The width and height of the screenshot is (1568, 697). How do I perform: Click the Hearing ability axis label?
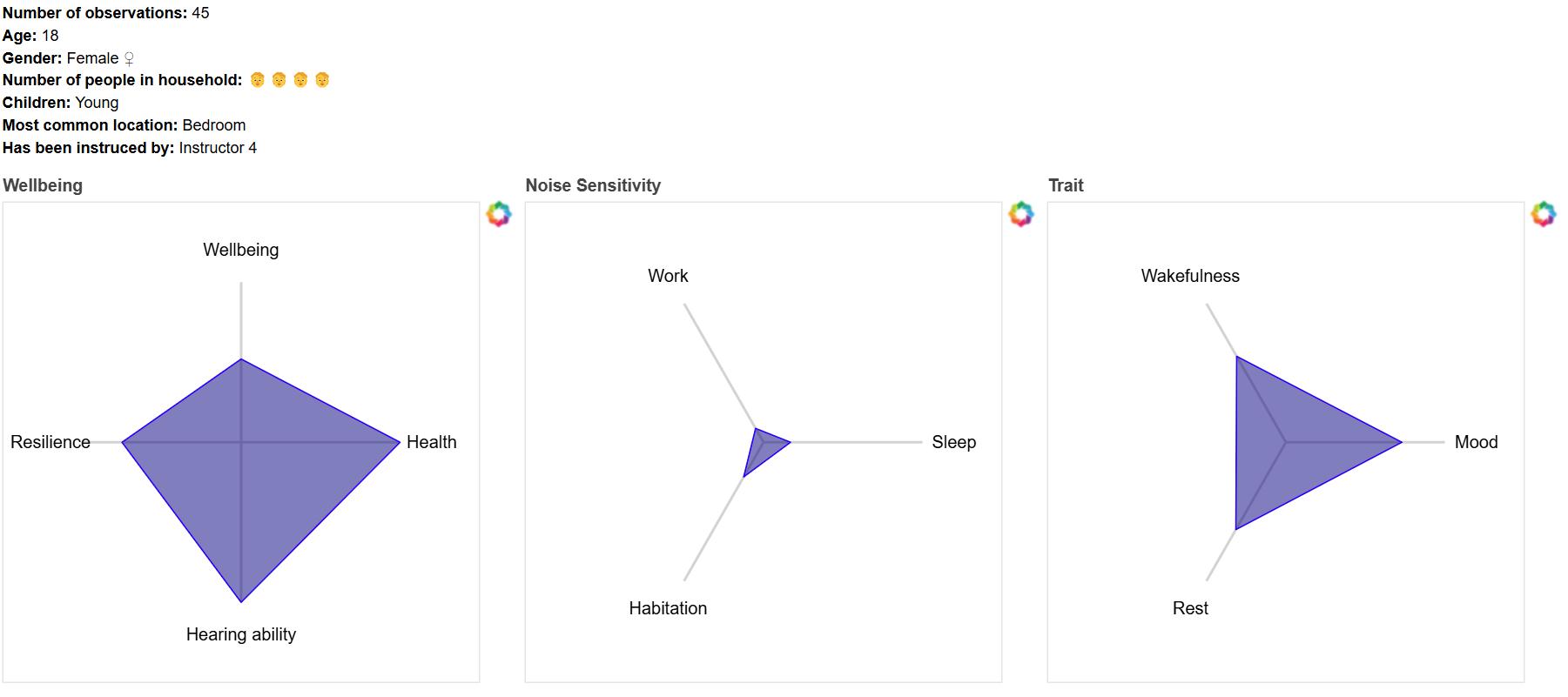[x=241, y=634]
